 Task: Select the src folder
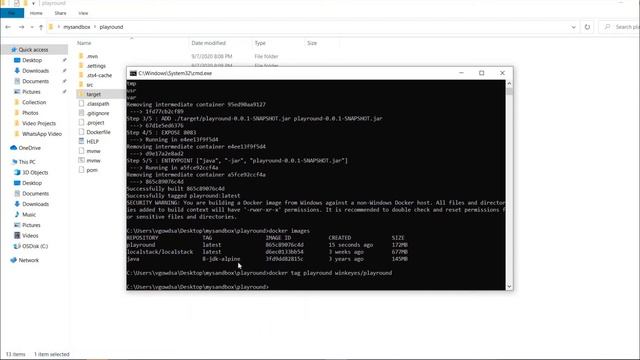pos(90,85)
